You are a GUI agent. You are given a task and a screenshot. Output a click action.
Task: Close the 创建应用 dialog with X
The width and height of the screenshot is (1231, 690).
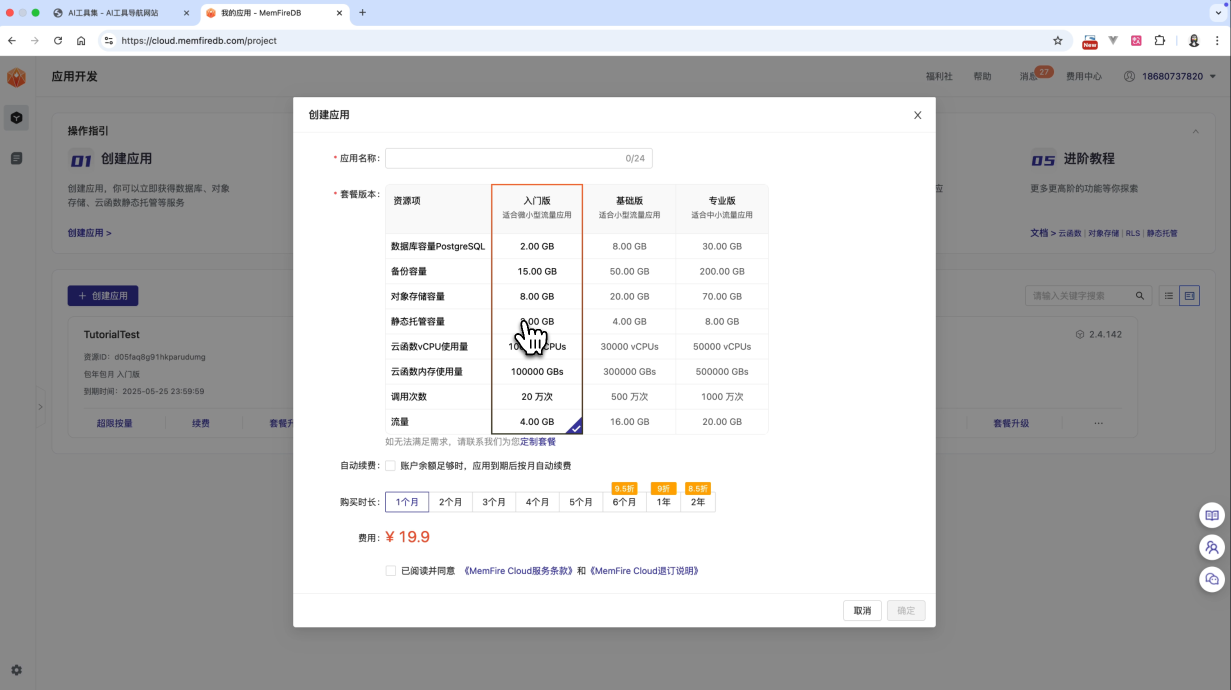[x=917, y=115]
